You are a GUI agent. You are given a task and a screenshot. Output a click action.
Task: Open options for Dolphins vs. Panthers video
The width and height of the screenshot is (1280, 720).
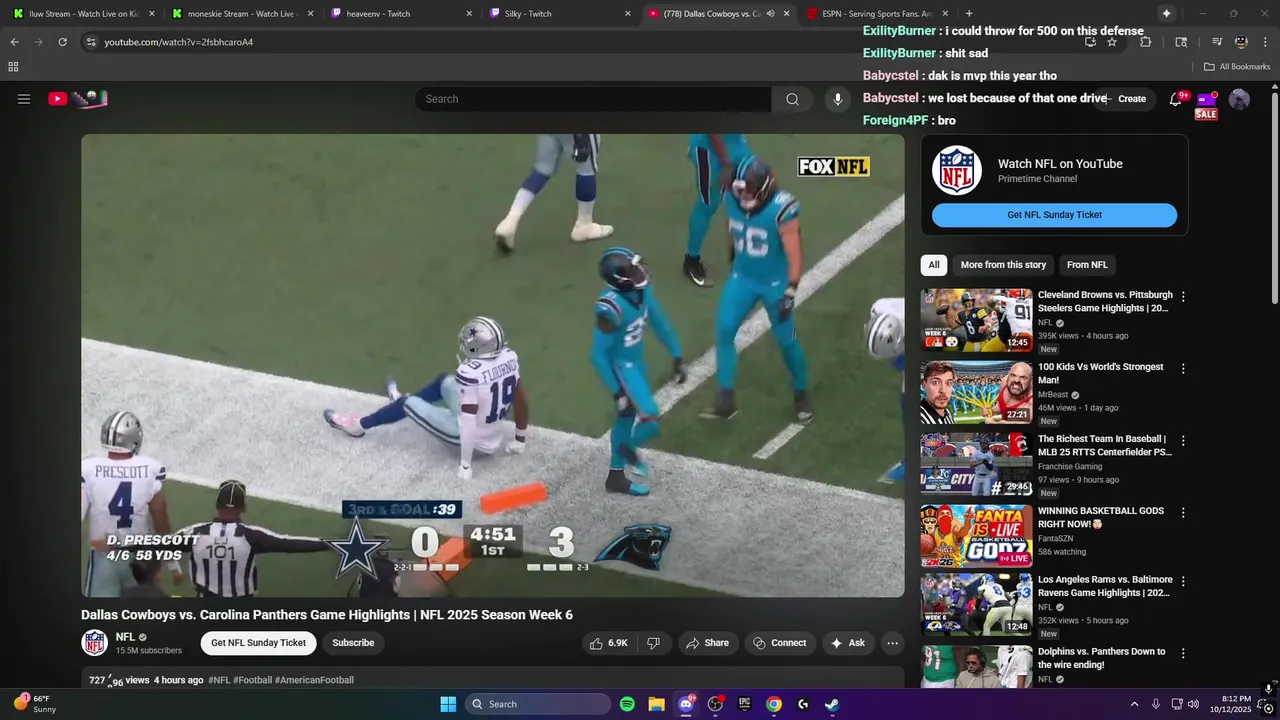click(1183, 654)
